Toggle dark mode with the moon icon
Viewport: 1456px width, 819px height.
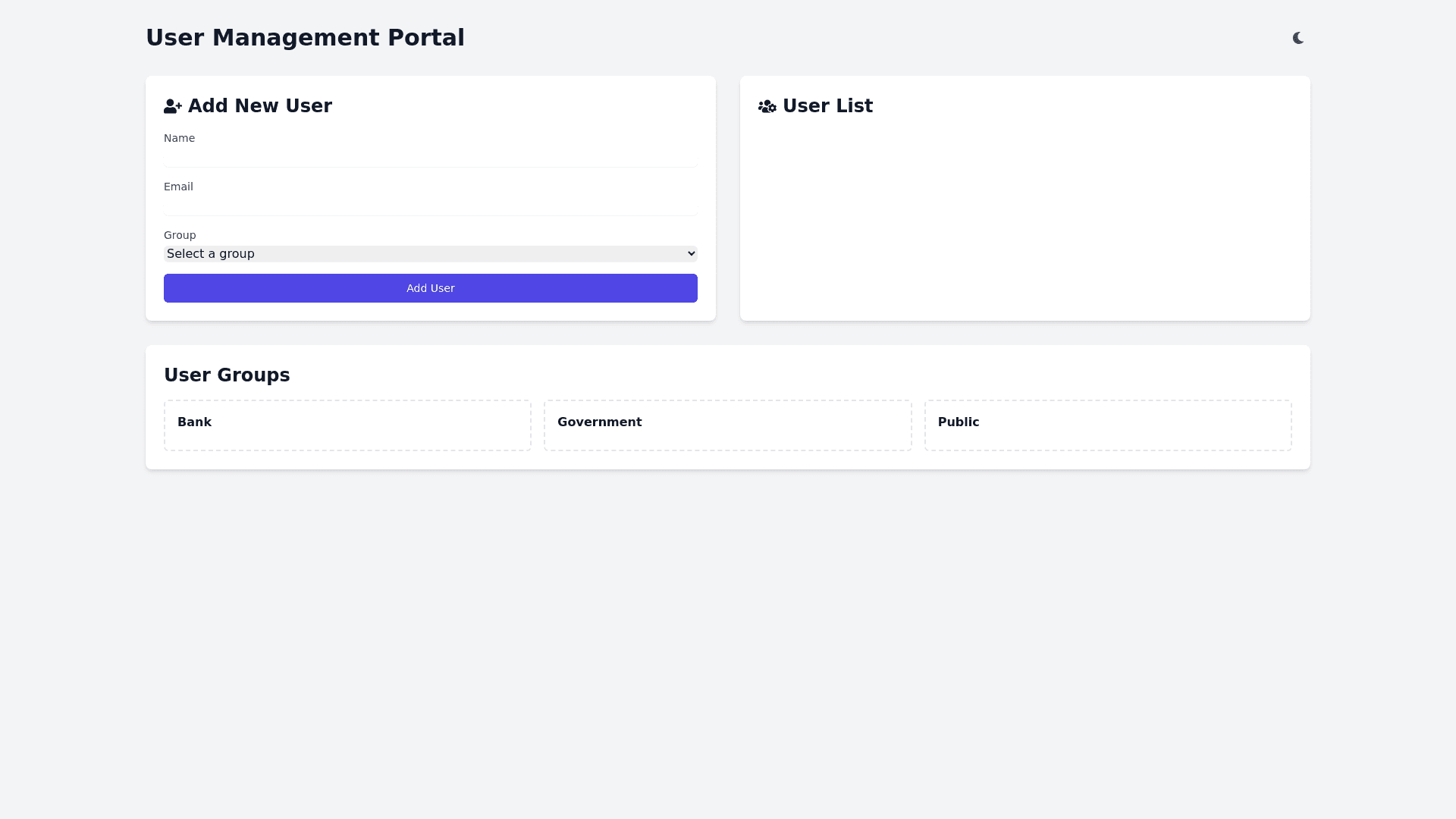pos(1298,38)
